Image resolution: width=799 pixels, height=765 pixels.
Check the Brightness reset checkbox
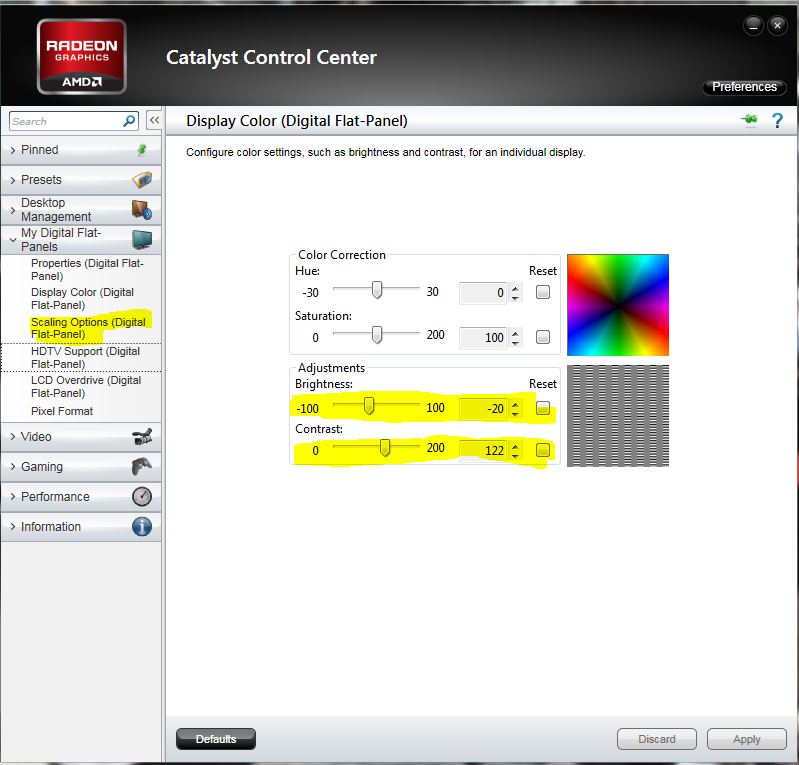tap(543, 408)
